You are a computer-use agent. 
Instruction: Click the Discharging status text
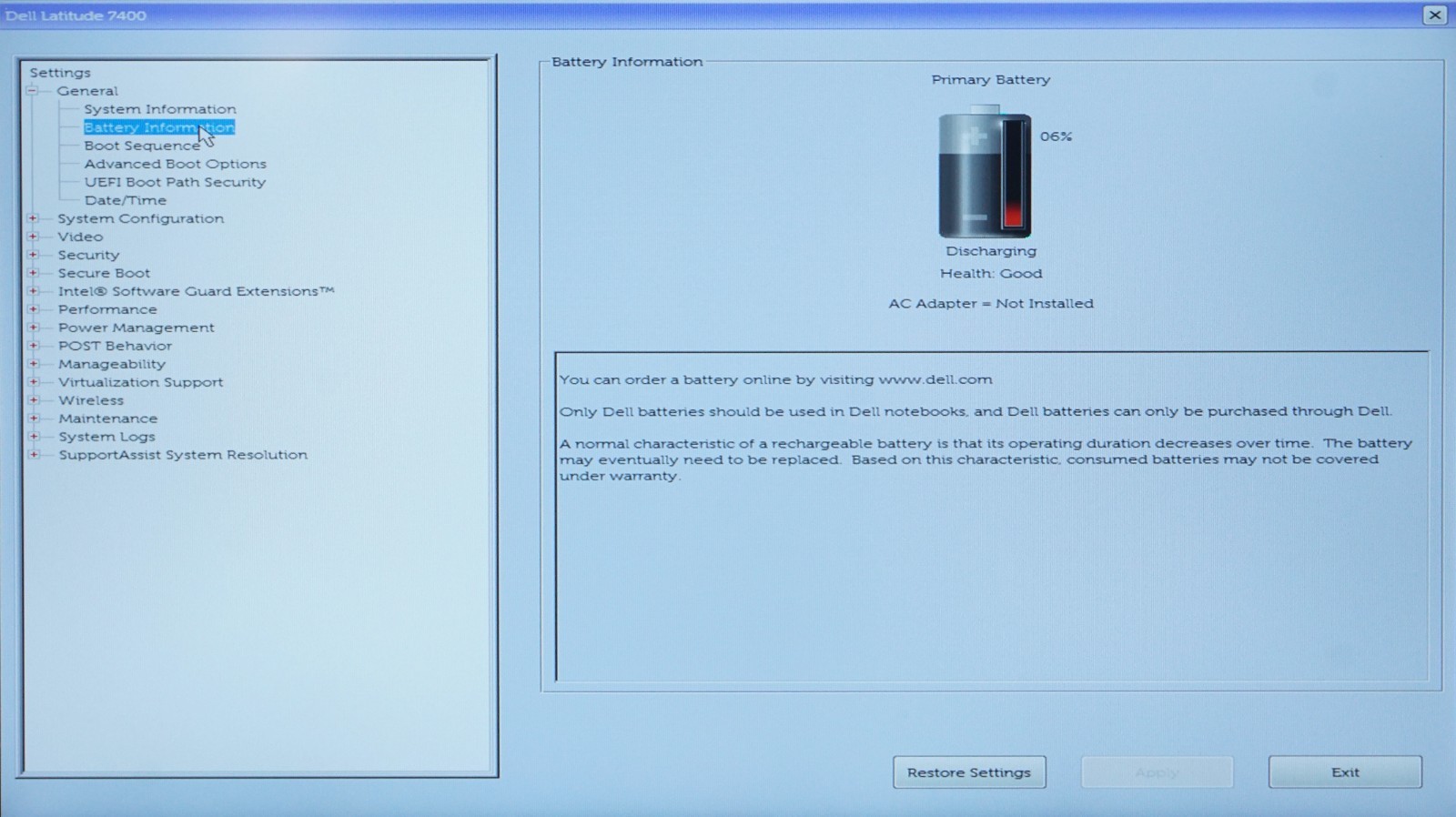[991, 251]
